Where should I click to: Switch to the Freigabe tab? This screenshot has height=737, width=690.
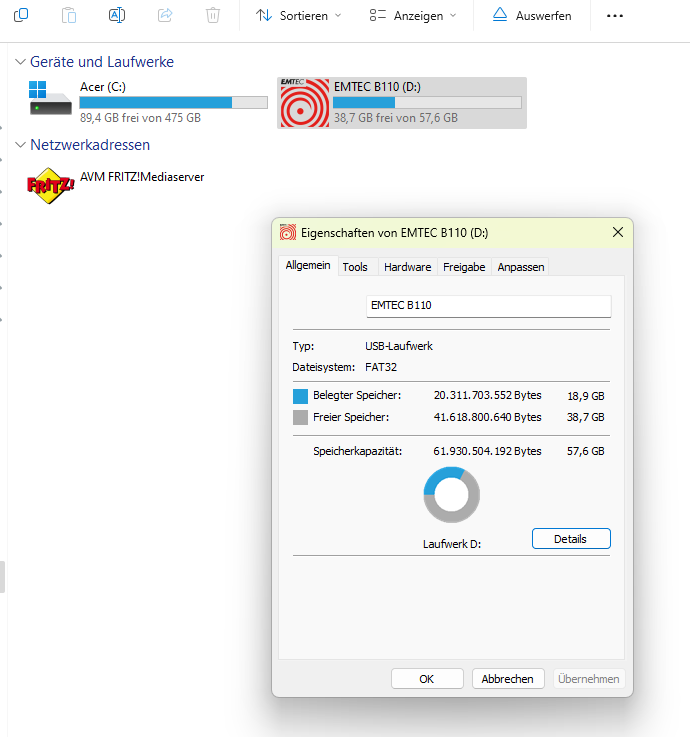[x=464, y=267]
